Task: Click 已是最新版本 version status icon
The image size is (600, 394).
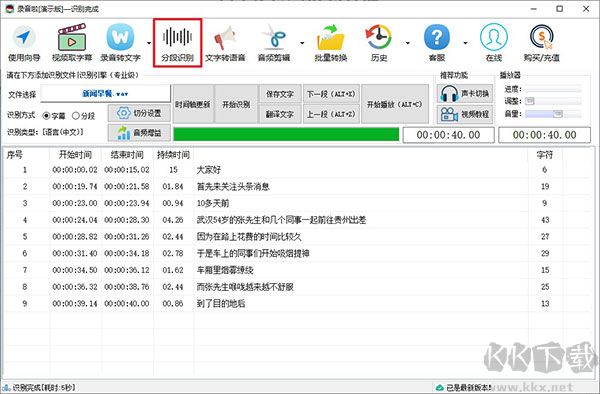Action: [440, 387]
